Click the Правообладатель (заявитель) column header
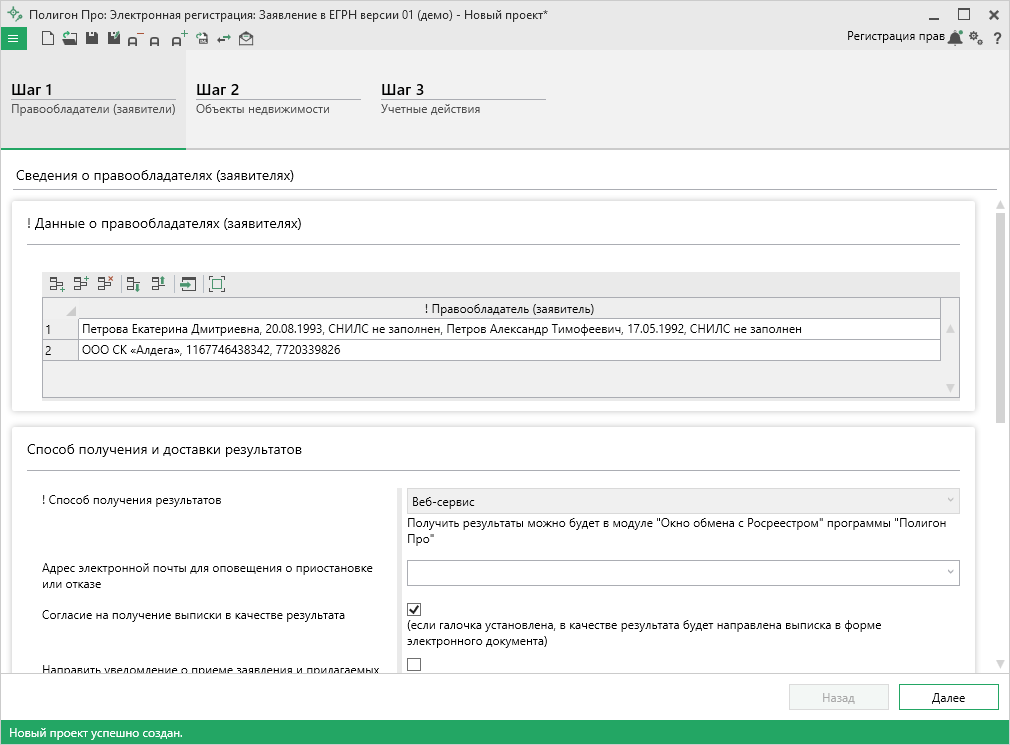This screenshot has height=745, width=1010. tap(508, 308)
